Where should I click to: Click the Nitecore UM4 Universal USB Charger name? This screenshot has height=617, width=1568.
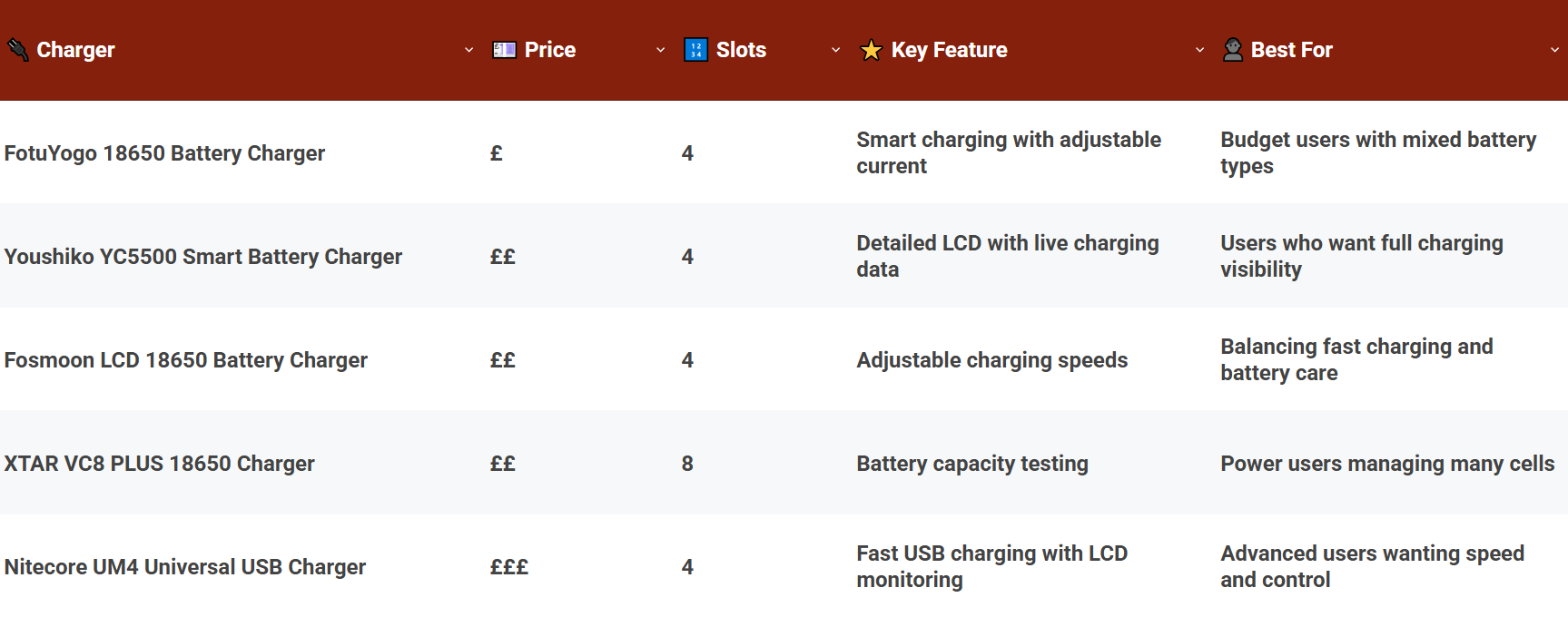[185, 566]
